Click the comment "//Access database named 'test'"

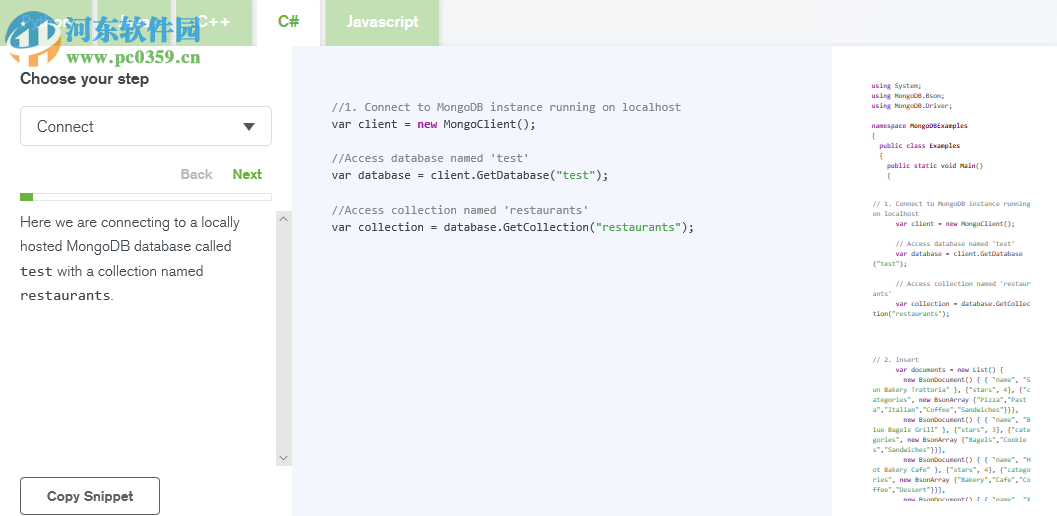430,158
